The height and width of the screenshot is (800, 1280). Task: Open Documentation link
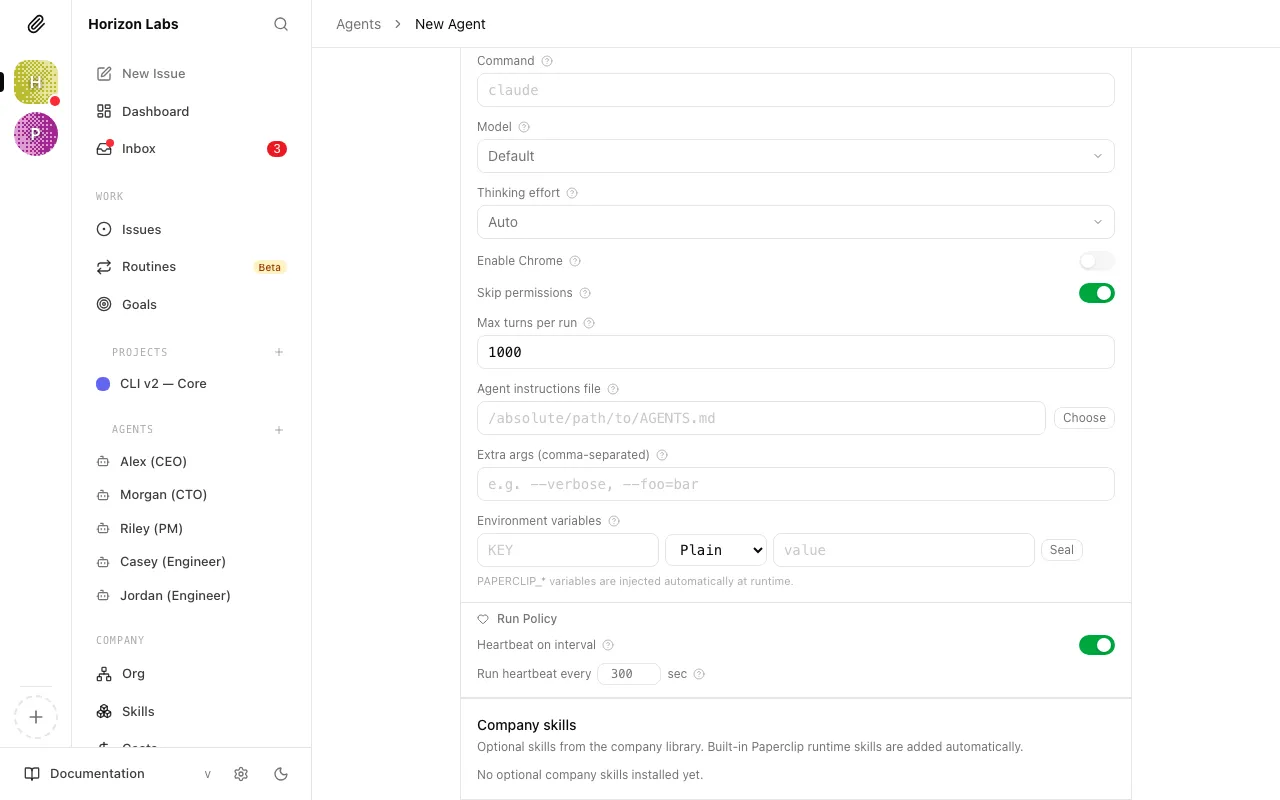pos(97,774)
